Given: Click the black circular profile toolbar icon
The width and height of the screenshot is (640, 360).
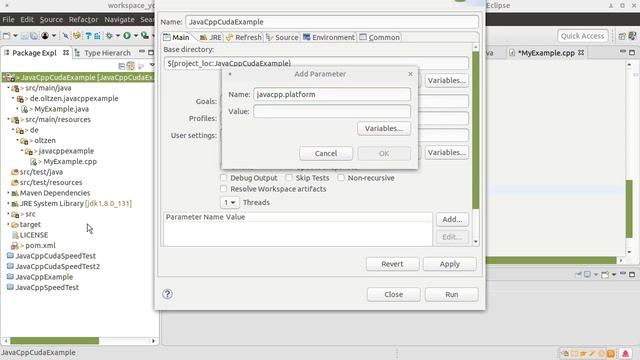Looking at the screenshot, I should [x=45, y=36].
